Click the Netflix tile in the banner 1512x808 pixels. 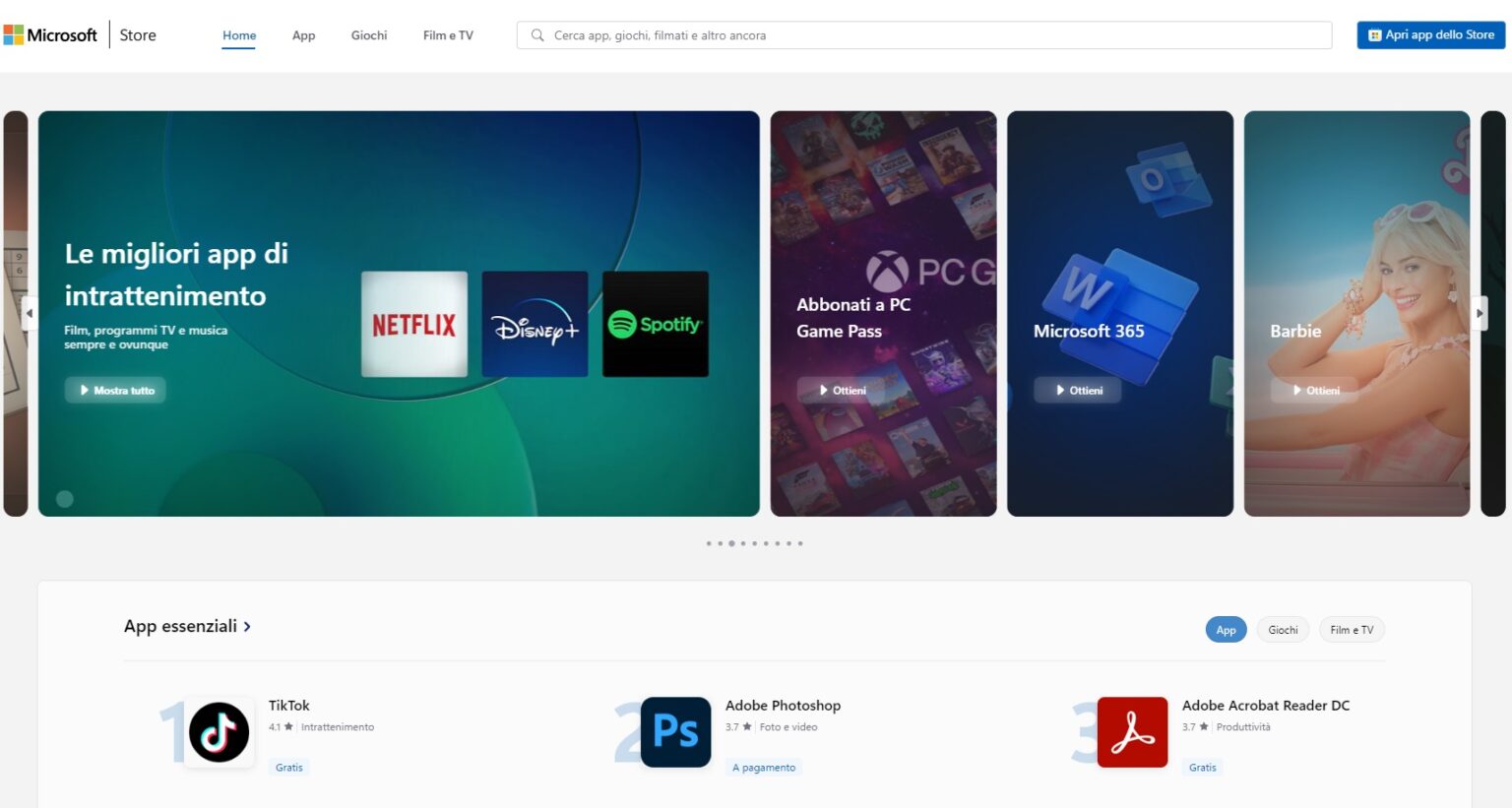point(414,324)
